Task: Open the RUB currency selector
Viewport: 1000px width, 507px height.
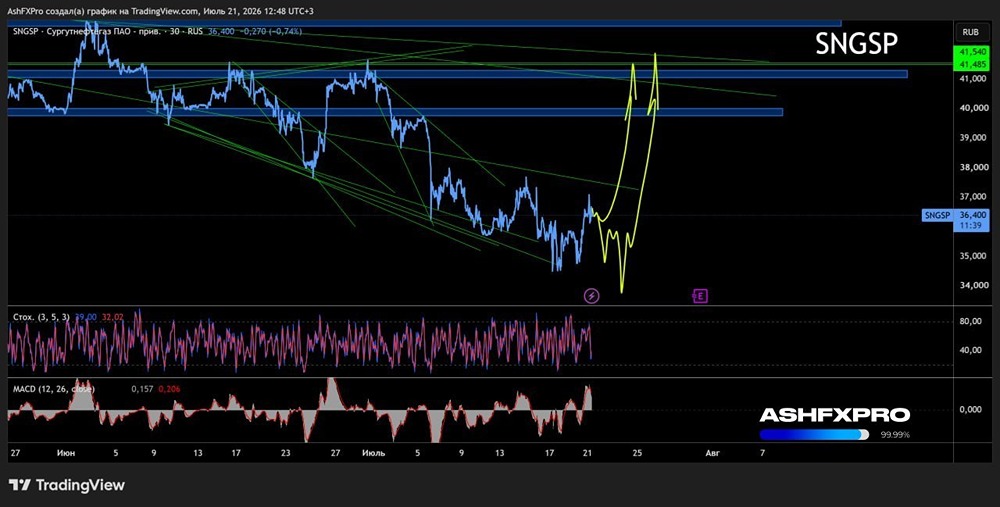Action: coord(971,32)
